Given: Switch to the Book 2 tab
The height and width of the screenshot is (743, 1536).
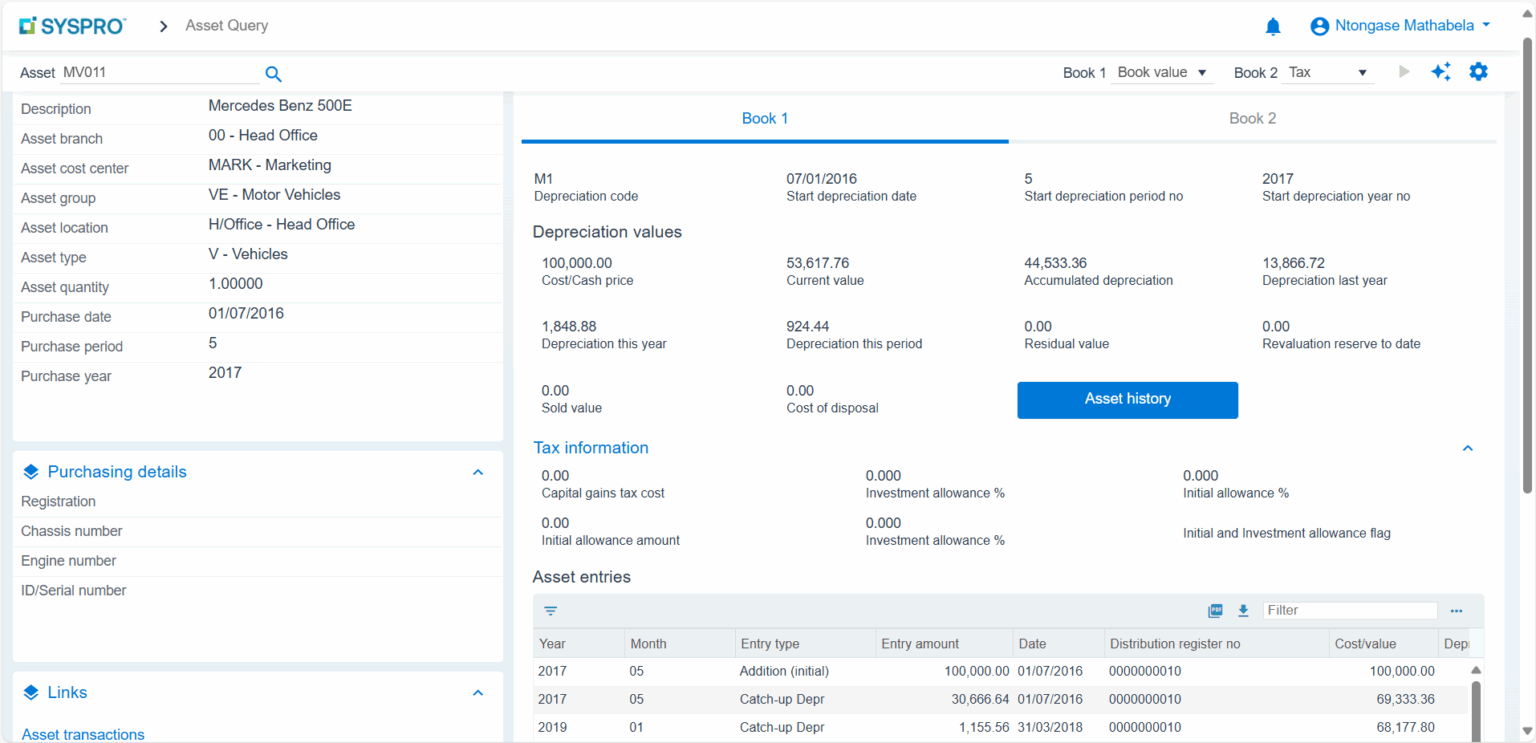Looking at the screenshot, I should coord(1252,118).
